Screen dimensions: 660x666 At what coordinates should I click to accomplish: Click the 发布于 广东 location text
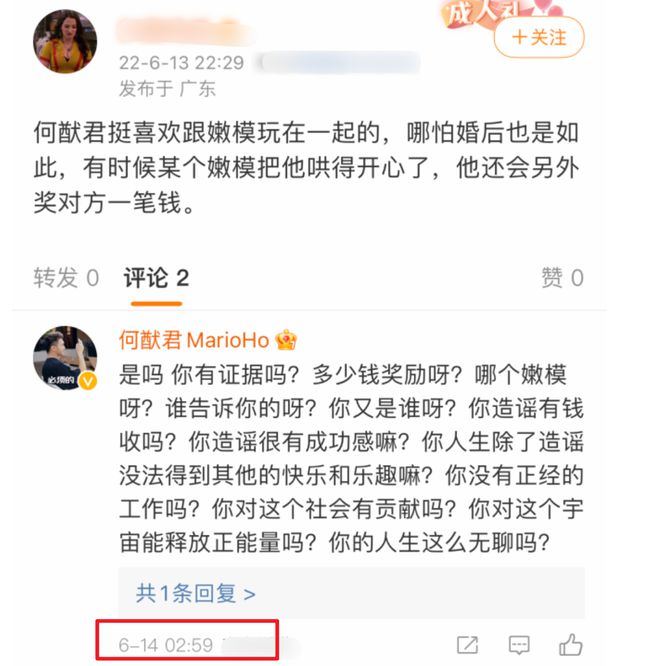(x=167, y=89)
